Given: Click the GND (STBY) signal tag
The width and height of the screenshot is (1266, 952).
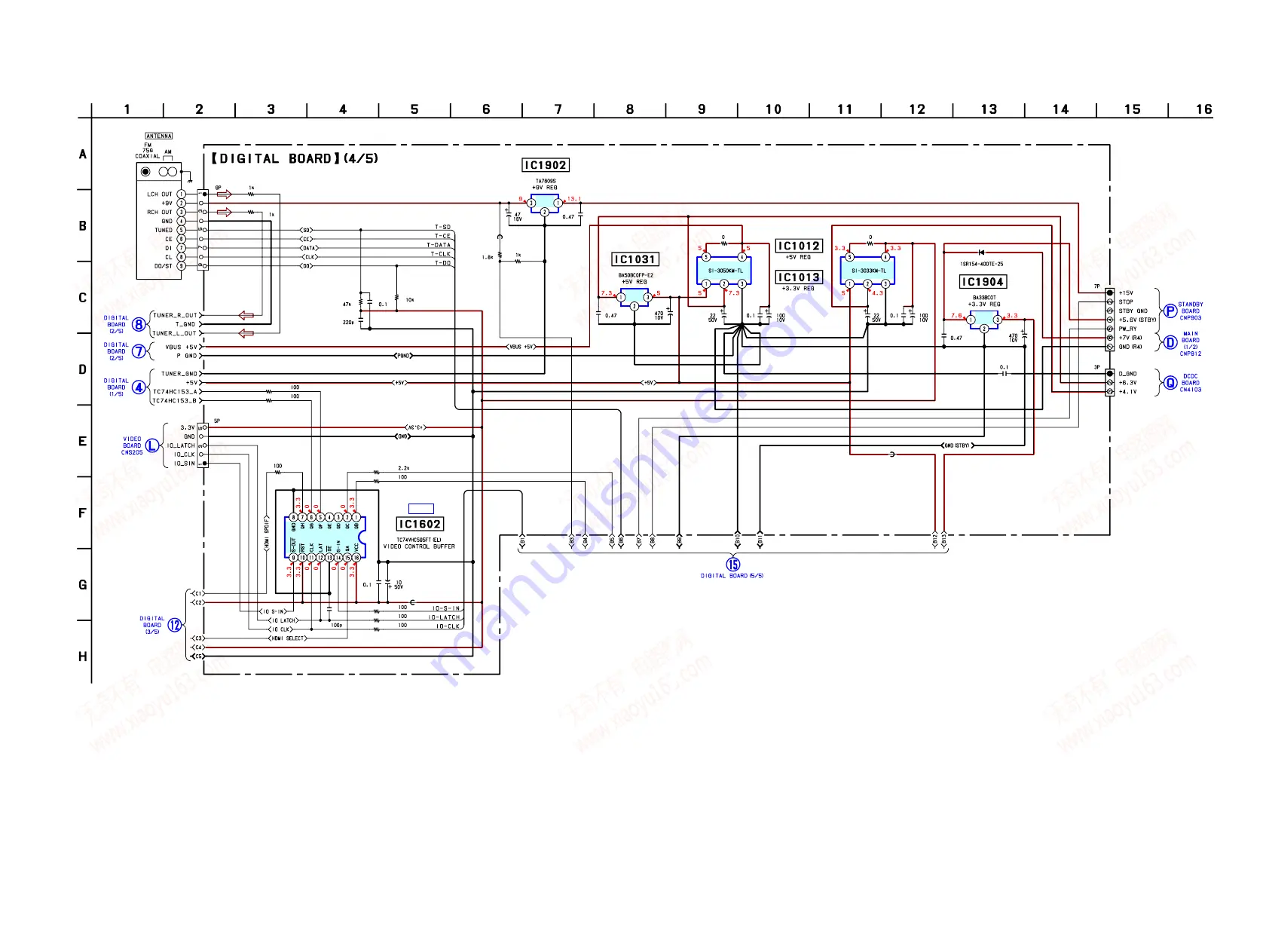Looking at the screenshot, I should coord(957,445).
